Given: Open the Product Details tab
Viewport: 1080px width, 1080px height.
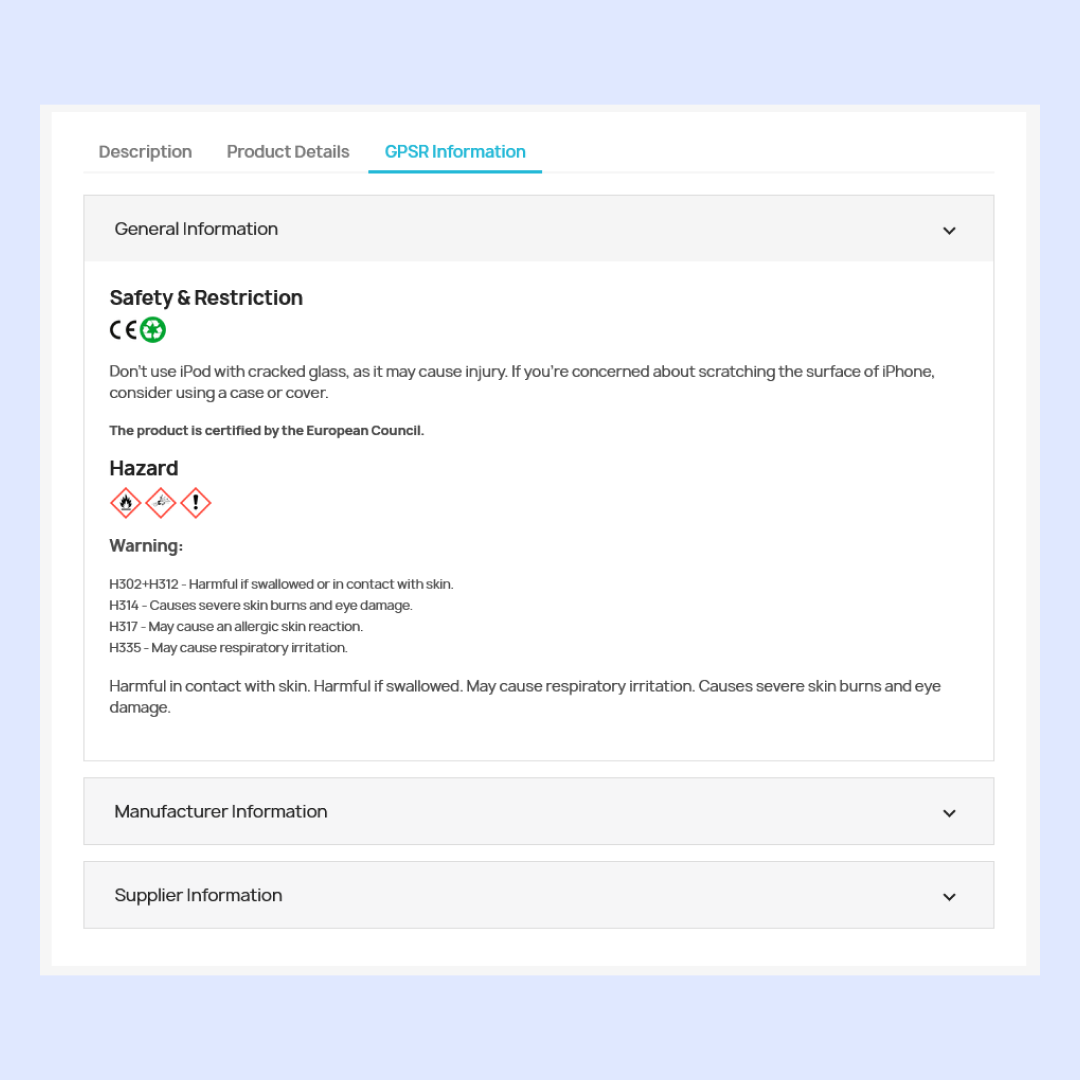Looking at the screenshot, I should [288, 152].
